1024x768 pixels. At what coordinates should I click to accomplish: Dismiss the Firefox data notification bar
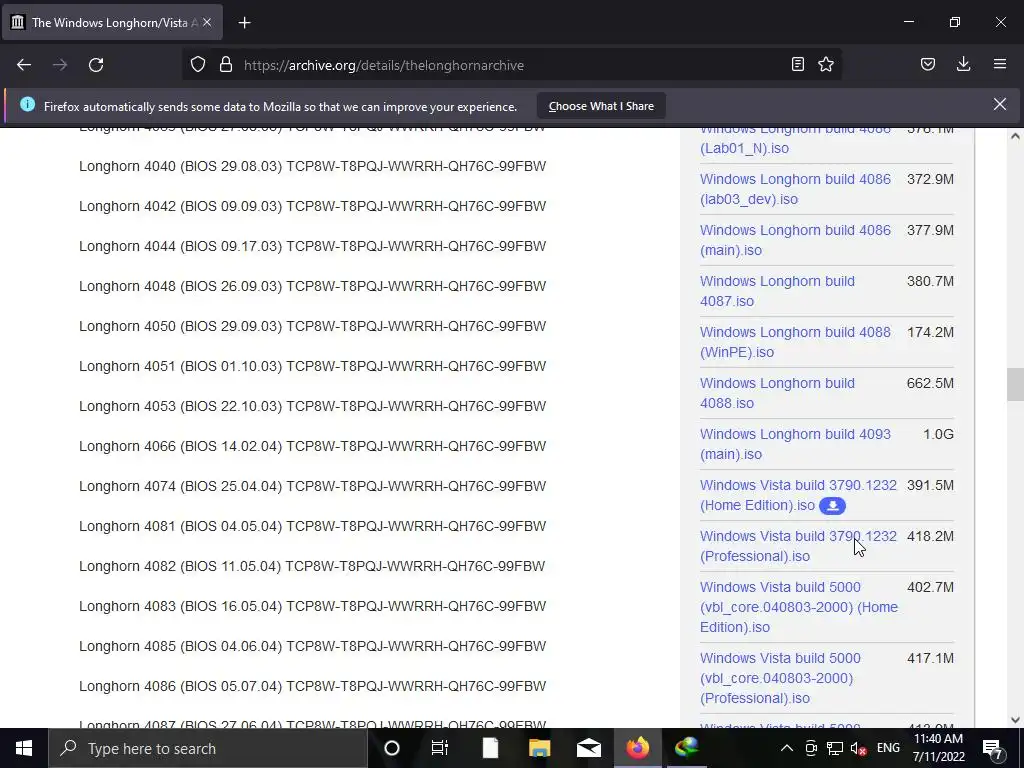click(x=1000, y=104)
